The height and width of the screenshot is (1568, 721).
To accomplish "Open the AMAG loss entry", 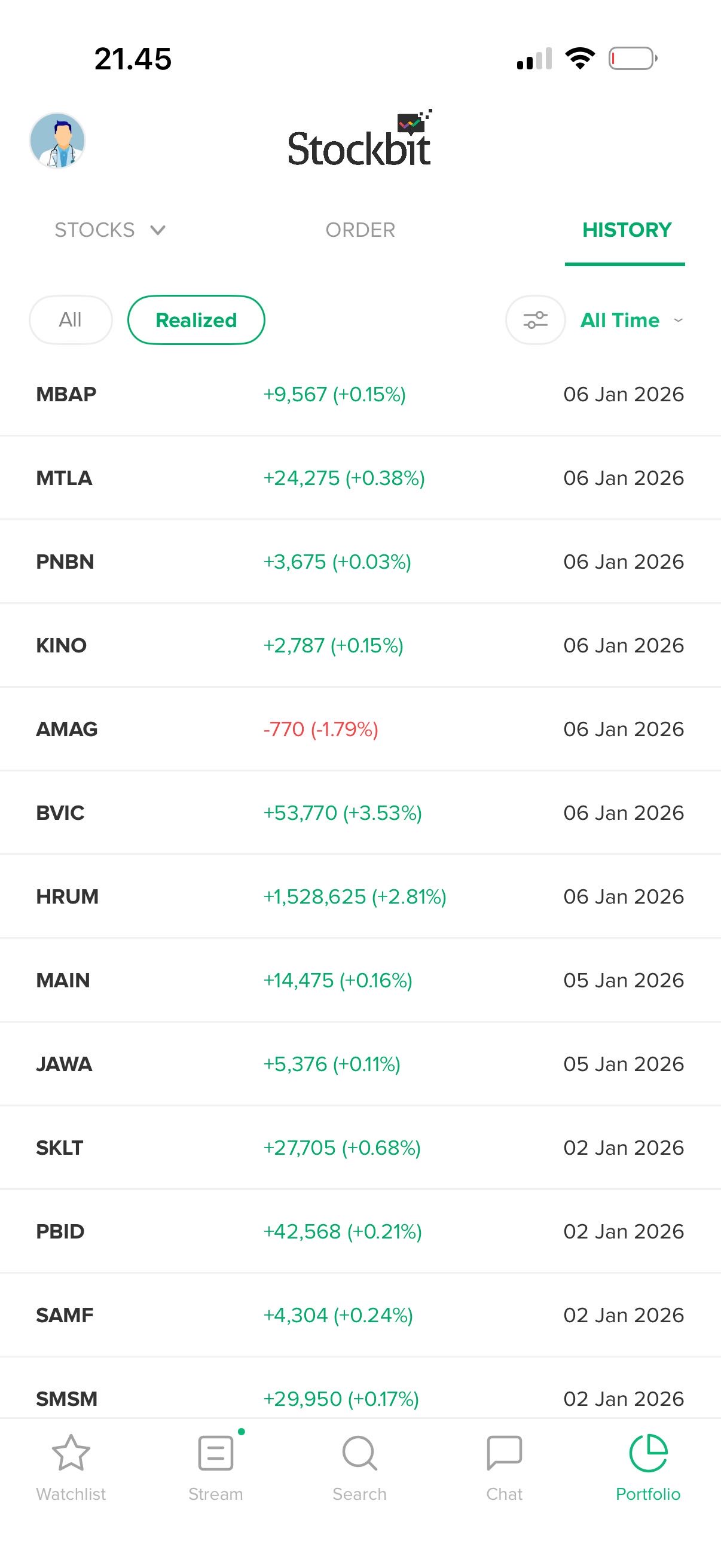I will click(360, 729).
